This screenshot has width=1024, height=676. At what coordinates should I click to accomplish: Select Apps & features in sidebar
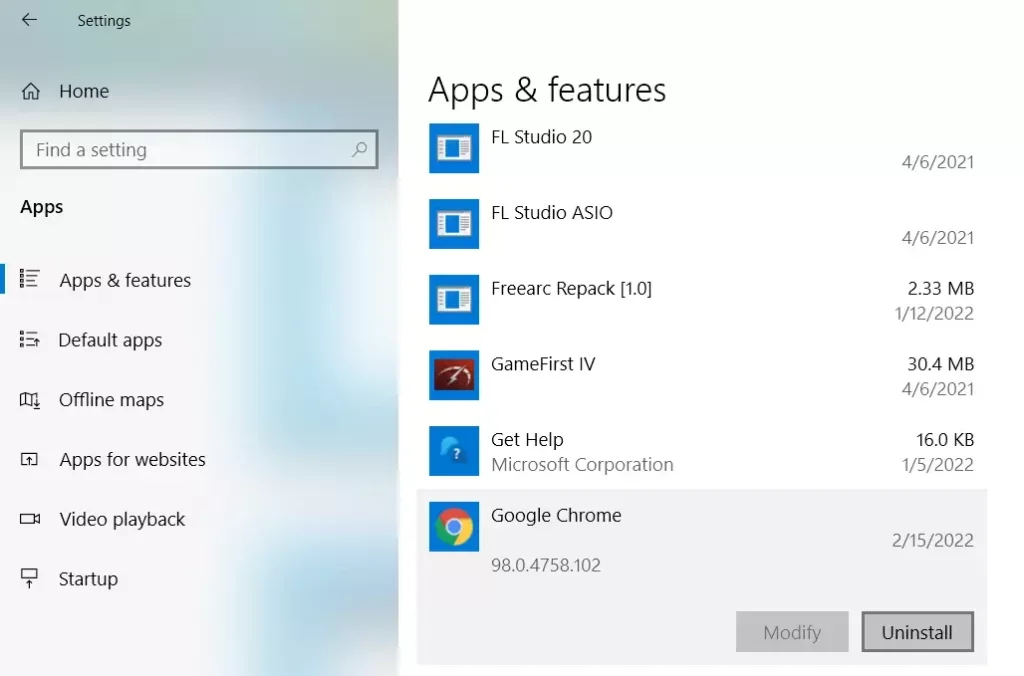125,280
